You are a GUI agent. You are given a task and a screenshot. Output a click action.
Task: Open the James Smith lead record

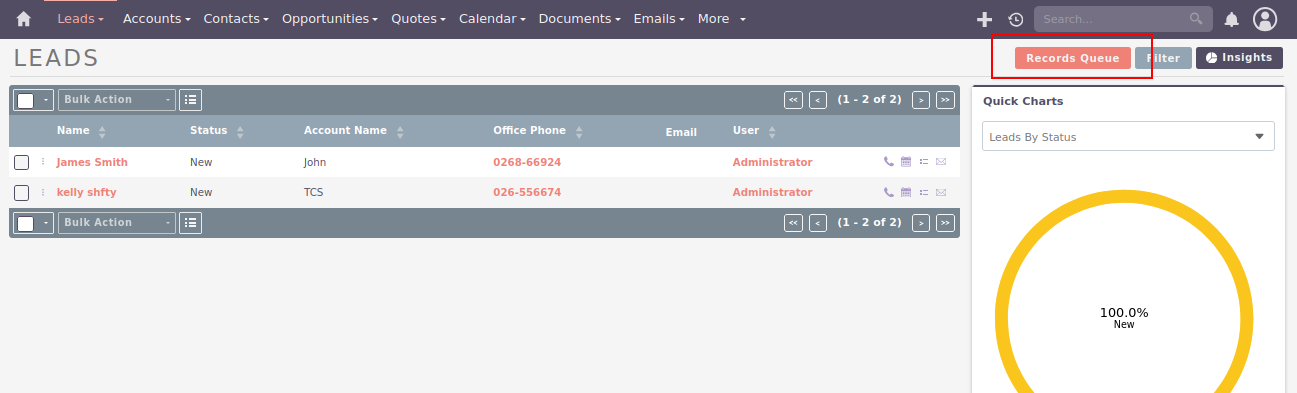tap(92, 162)
